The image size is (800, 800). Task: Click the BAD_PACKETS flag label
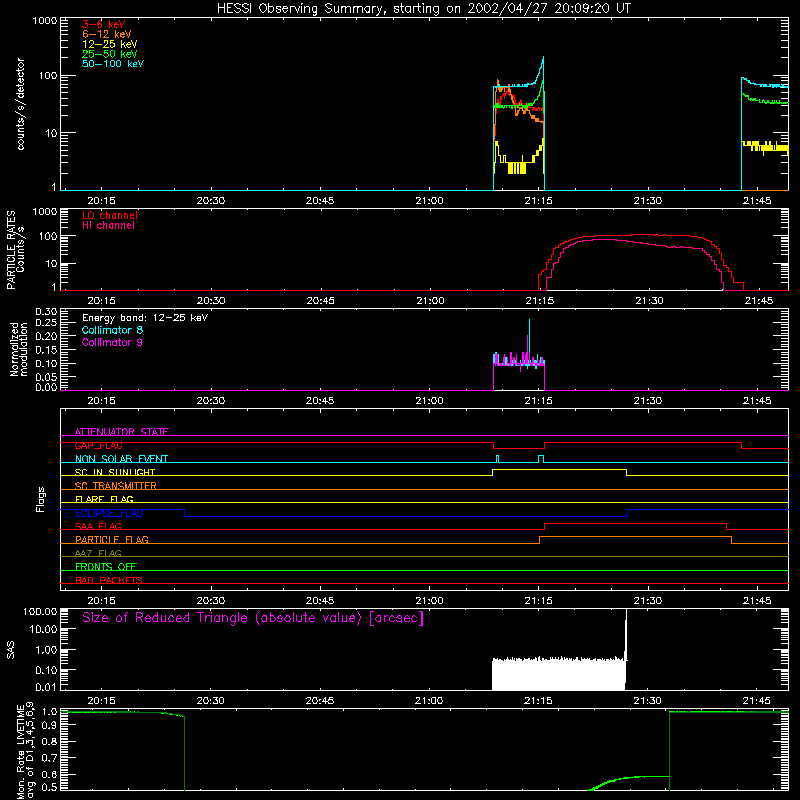coord(109,580)
